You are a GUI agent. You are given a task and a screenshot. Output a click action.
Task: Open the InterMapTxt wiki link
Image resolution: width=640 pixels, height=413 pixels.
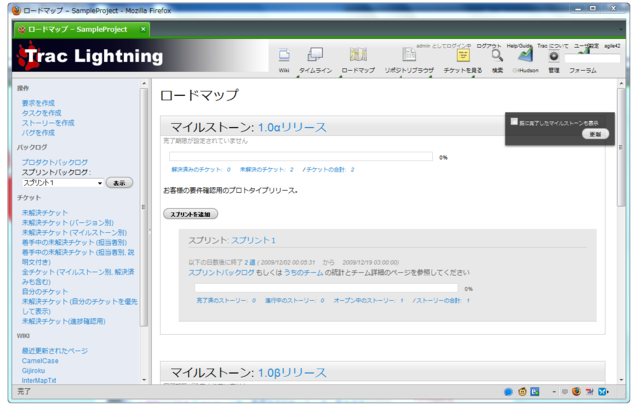click(x=39, y=380)
